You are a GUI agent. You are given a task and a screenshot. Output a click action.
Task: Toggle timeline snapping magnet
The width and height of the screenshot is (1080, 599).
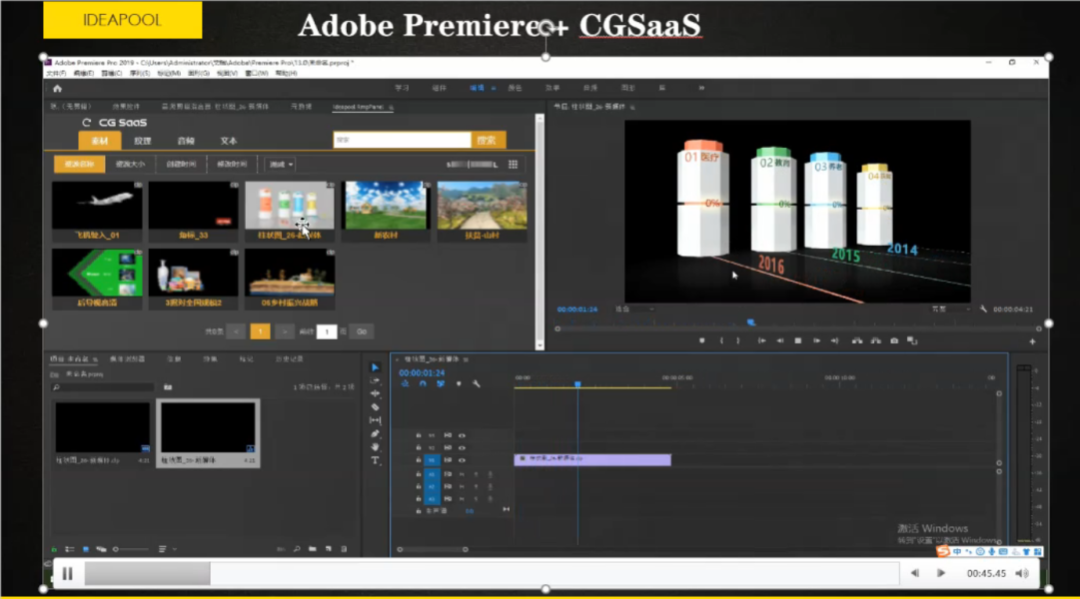(x=423, y=383)
